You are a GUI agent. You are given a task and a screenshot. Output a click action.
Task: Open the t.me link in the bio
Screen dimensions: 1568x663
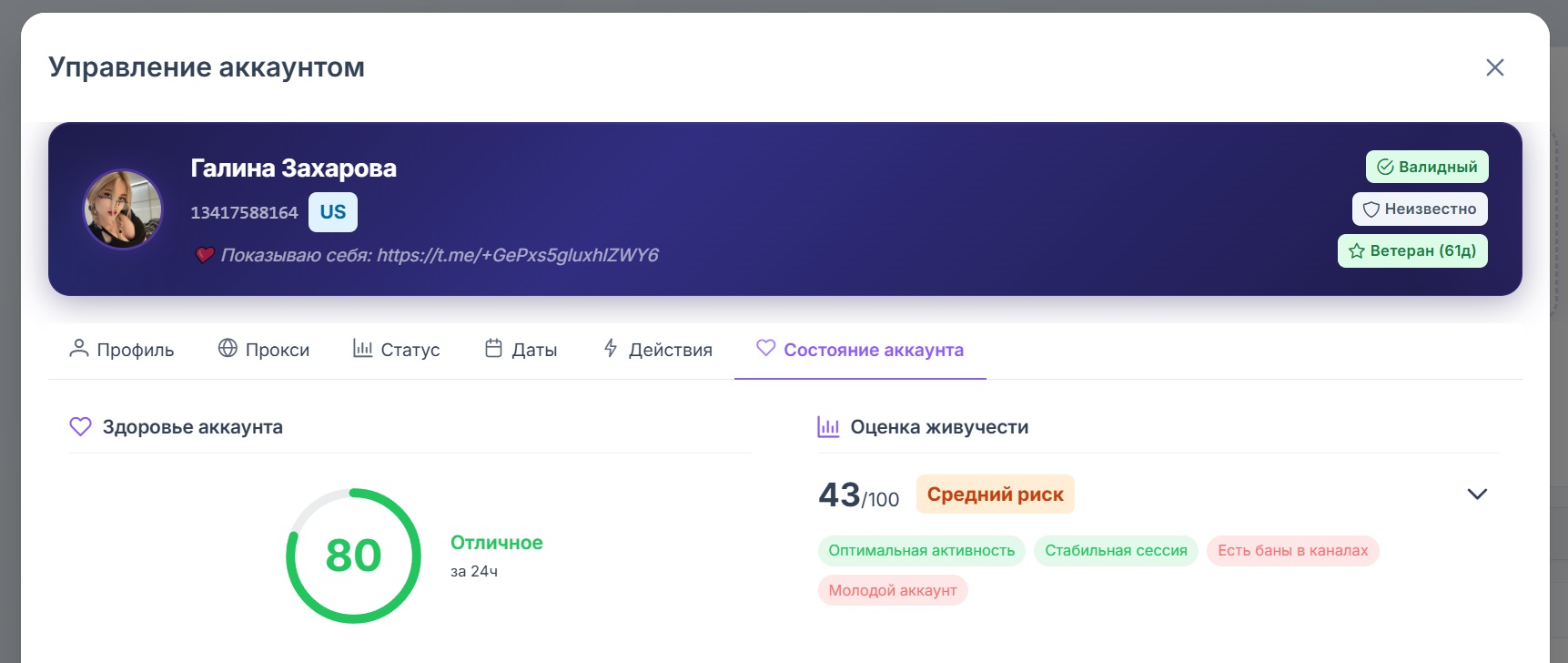518,255
